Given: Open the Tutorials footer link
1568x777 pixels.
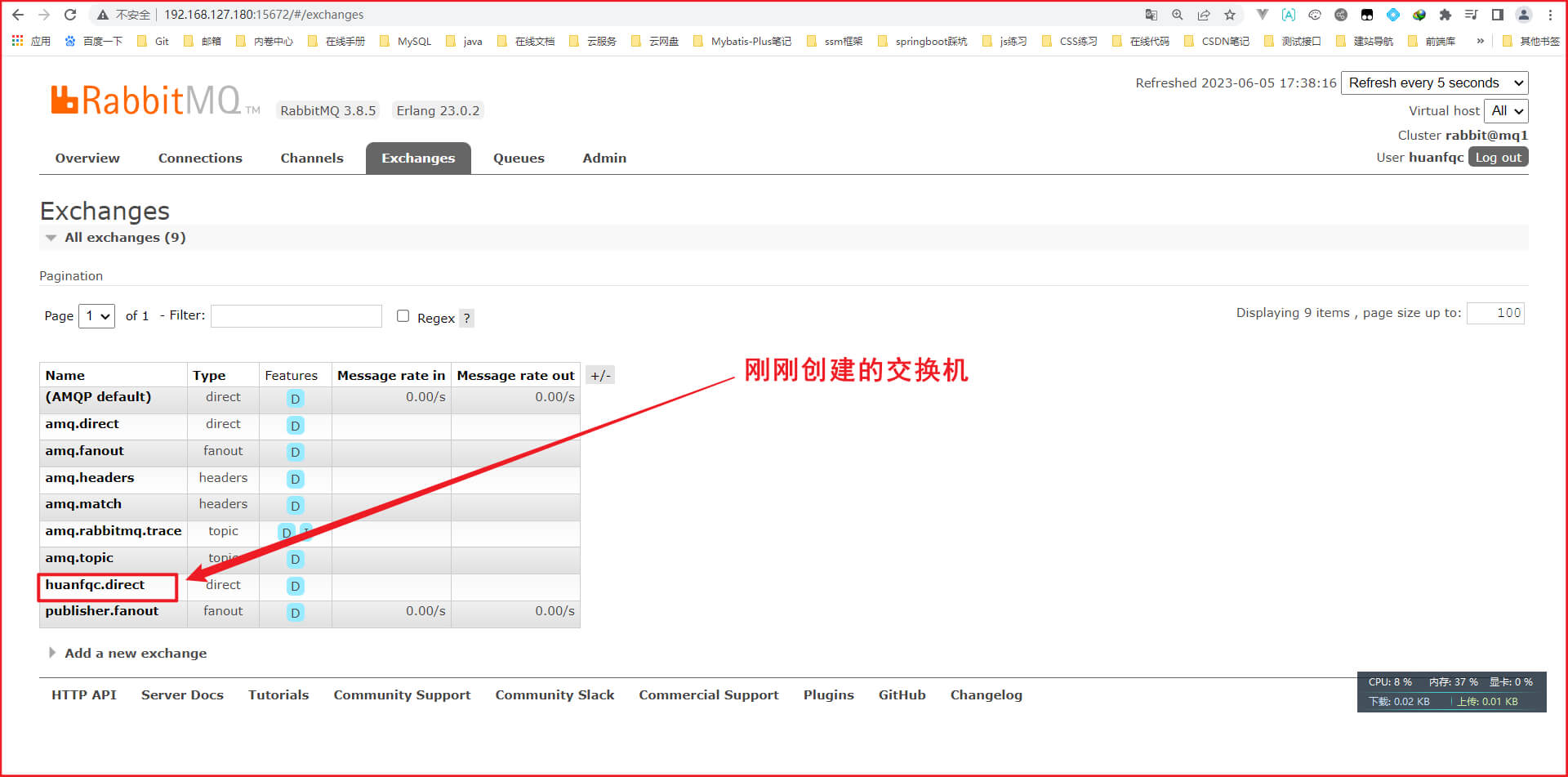Looking at the screenshot, I should coord(278,695).
